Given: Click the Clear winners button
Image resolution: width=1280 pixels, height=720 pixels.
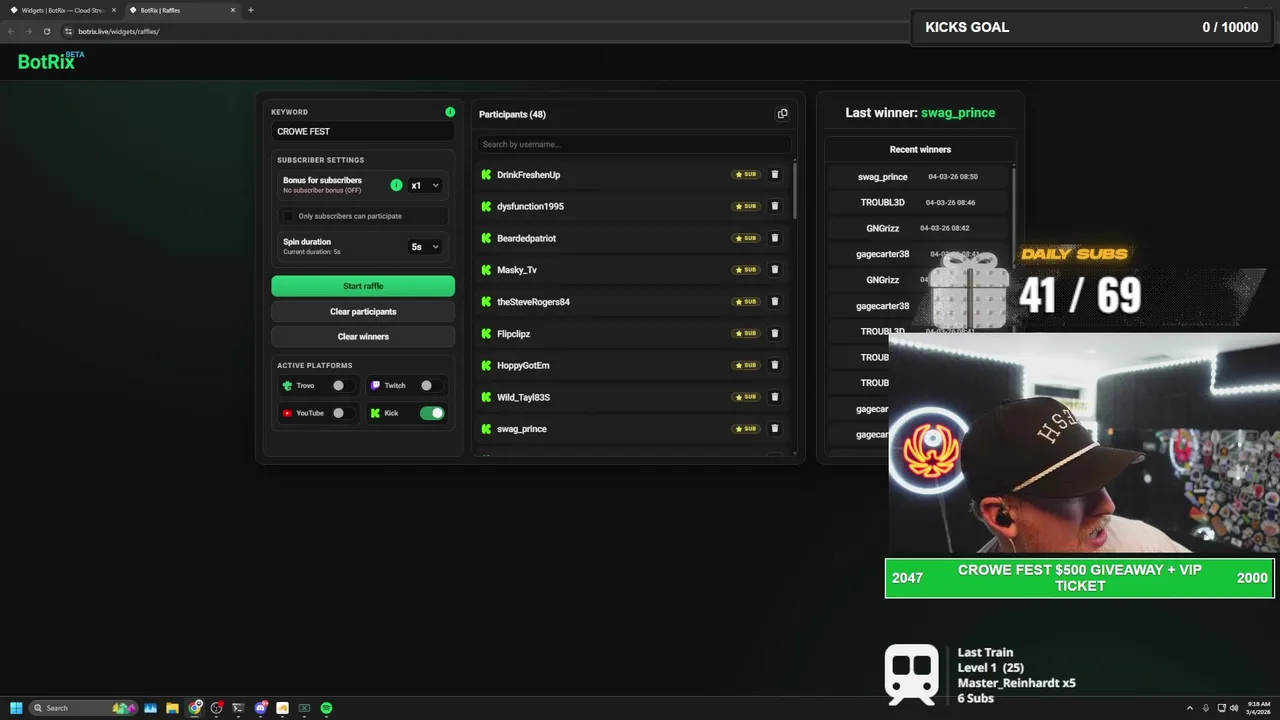Looking at the screenshot, I should point(363,336).
